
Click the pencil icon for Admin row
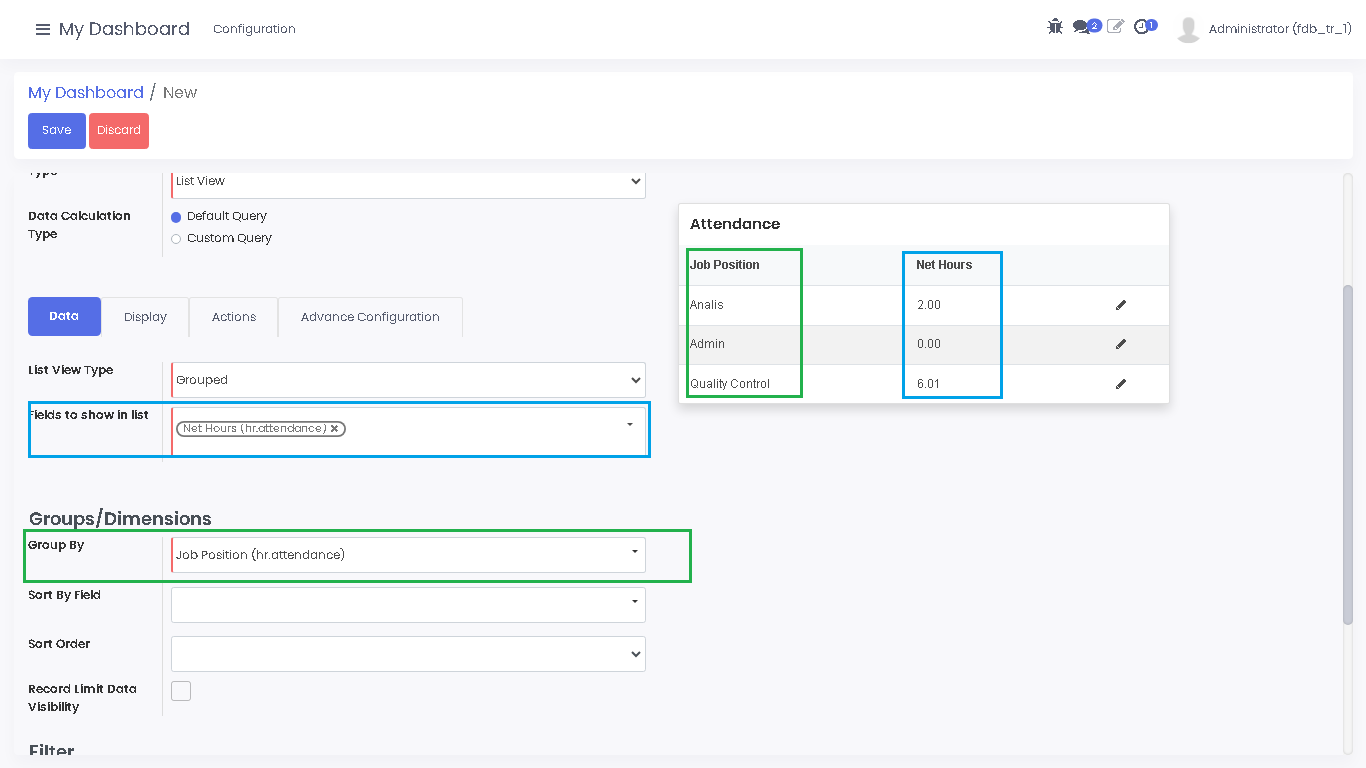[x=1121, y=344]
